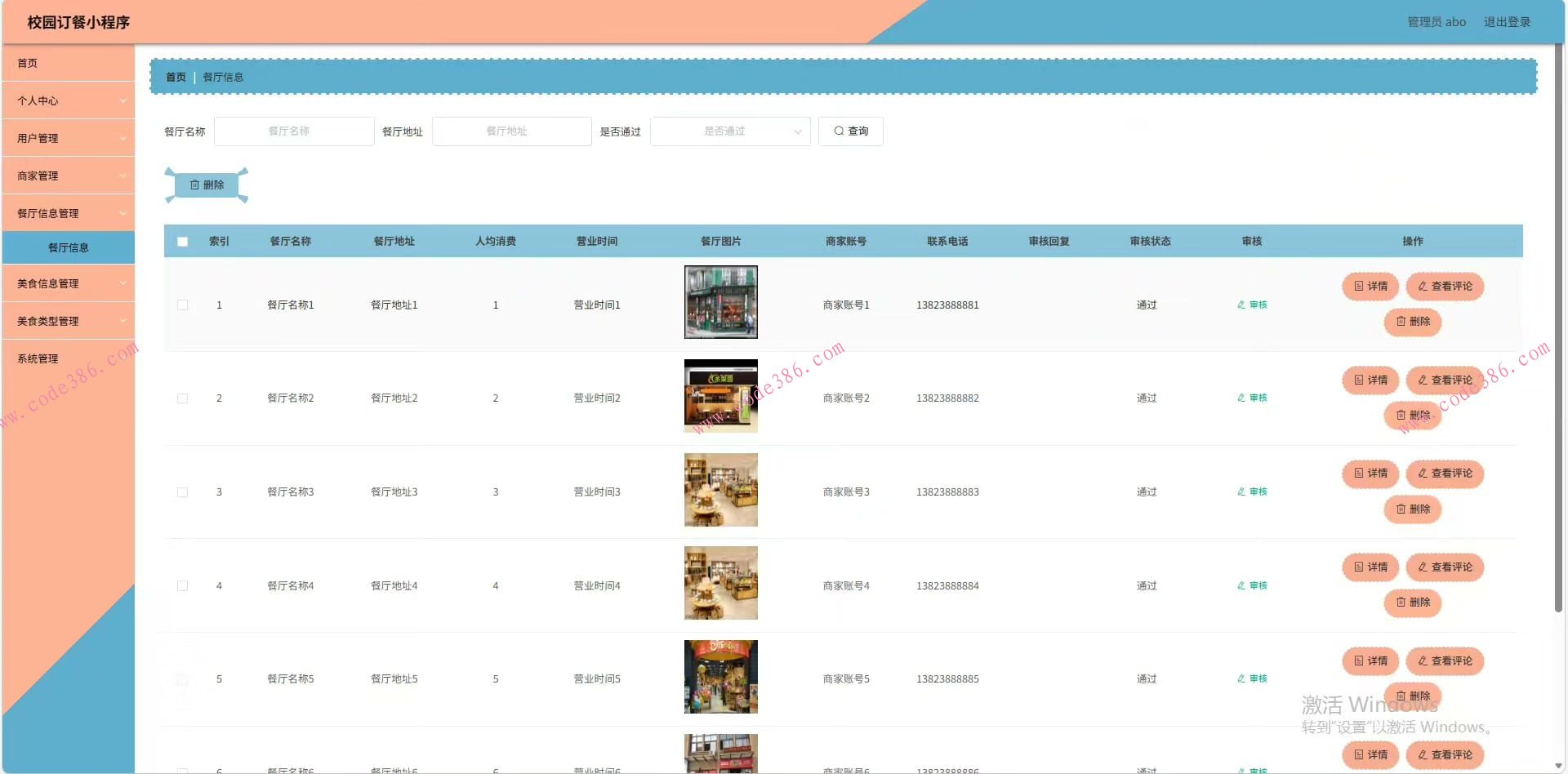Click the 首页 breadcrumb link
The height and width of the screenshot is (774, 1568).
176,78
